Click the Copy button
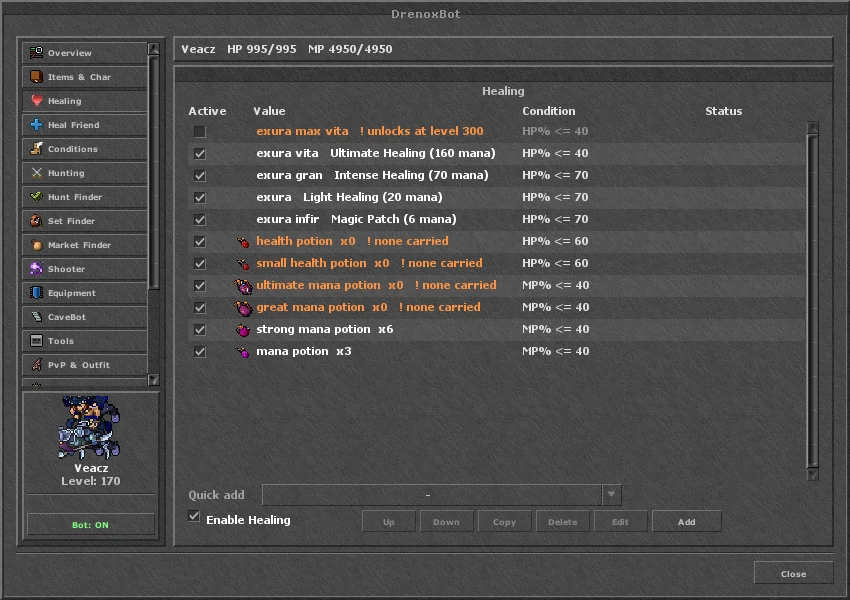Screen dimensions: 850x600 (504, 521)
